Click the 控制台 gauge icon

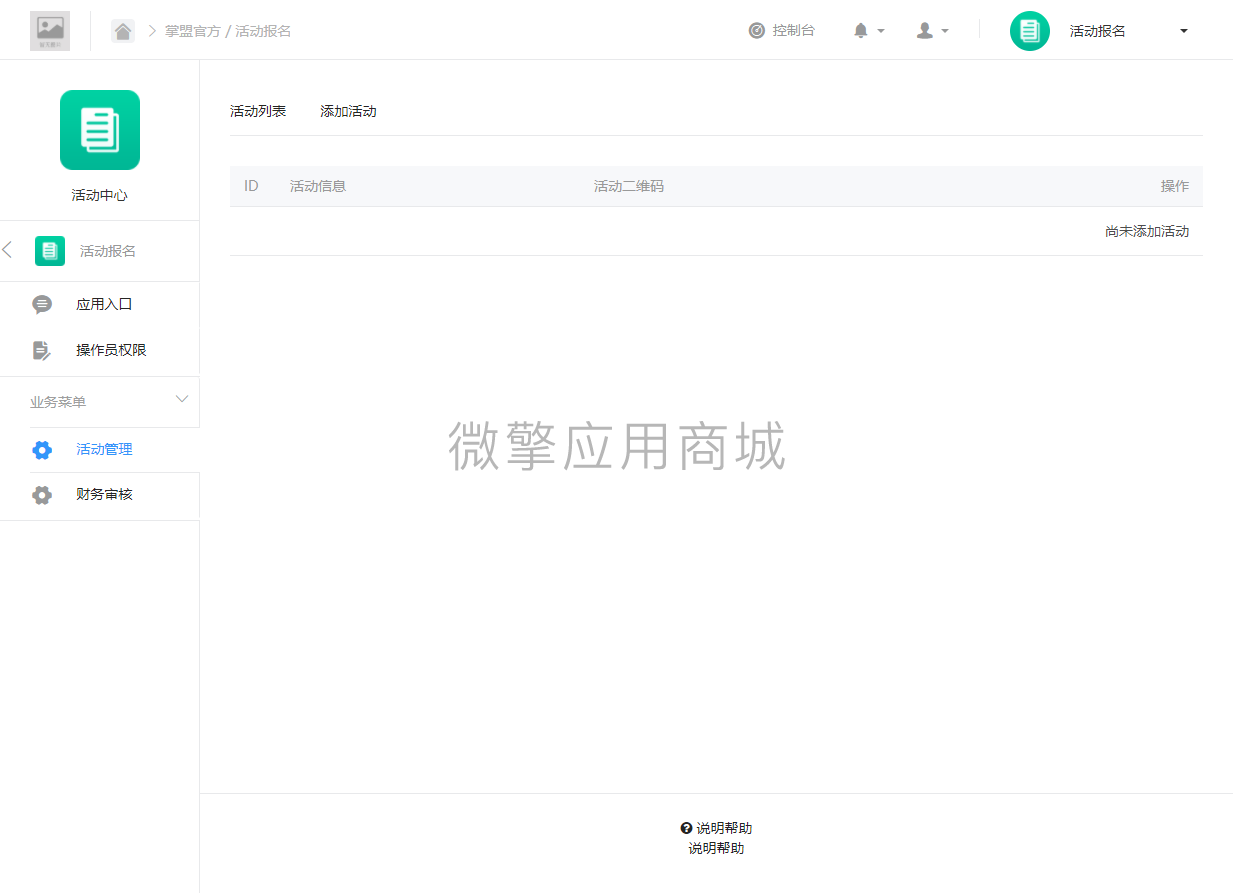click(757, 31)
